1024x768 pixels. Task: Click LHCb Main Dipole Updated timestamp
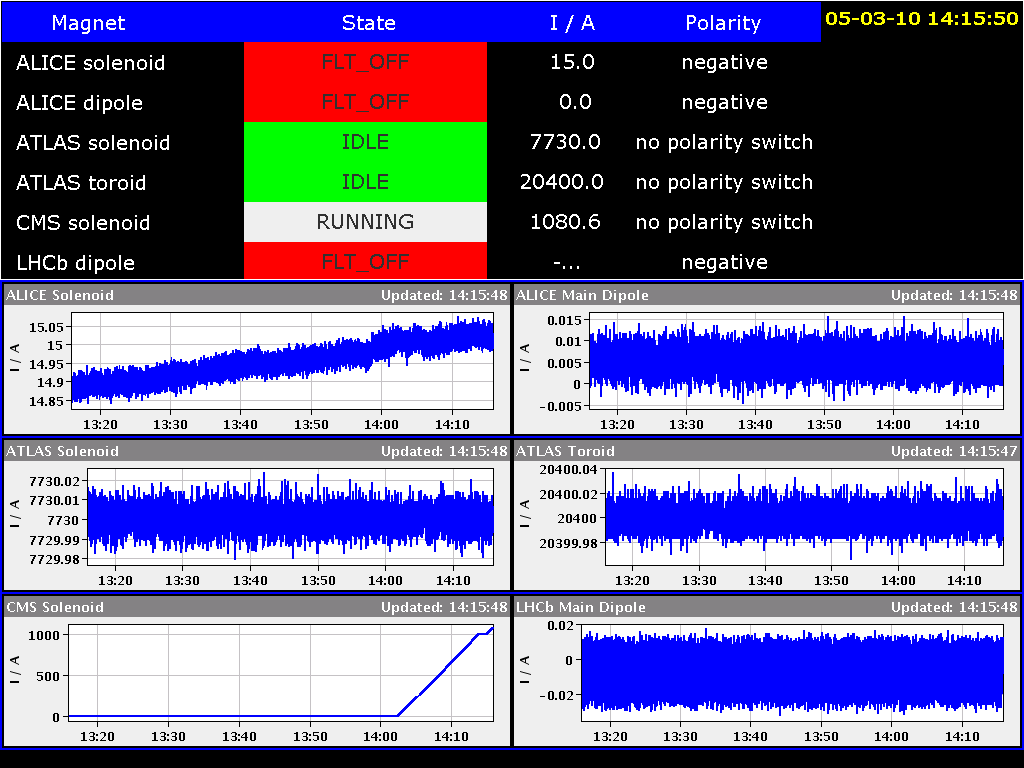pos(954,607)
